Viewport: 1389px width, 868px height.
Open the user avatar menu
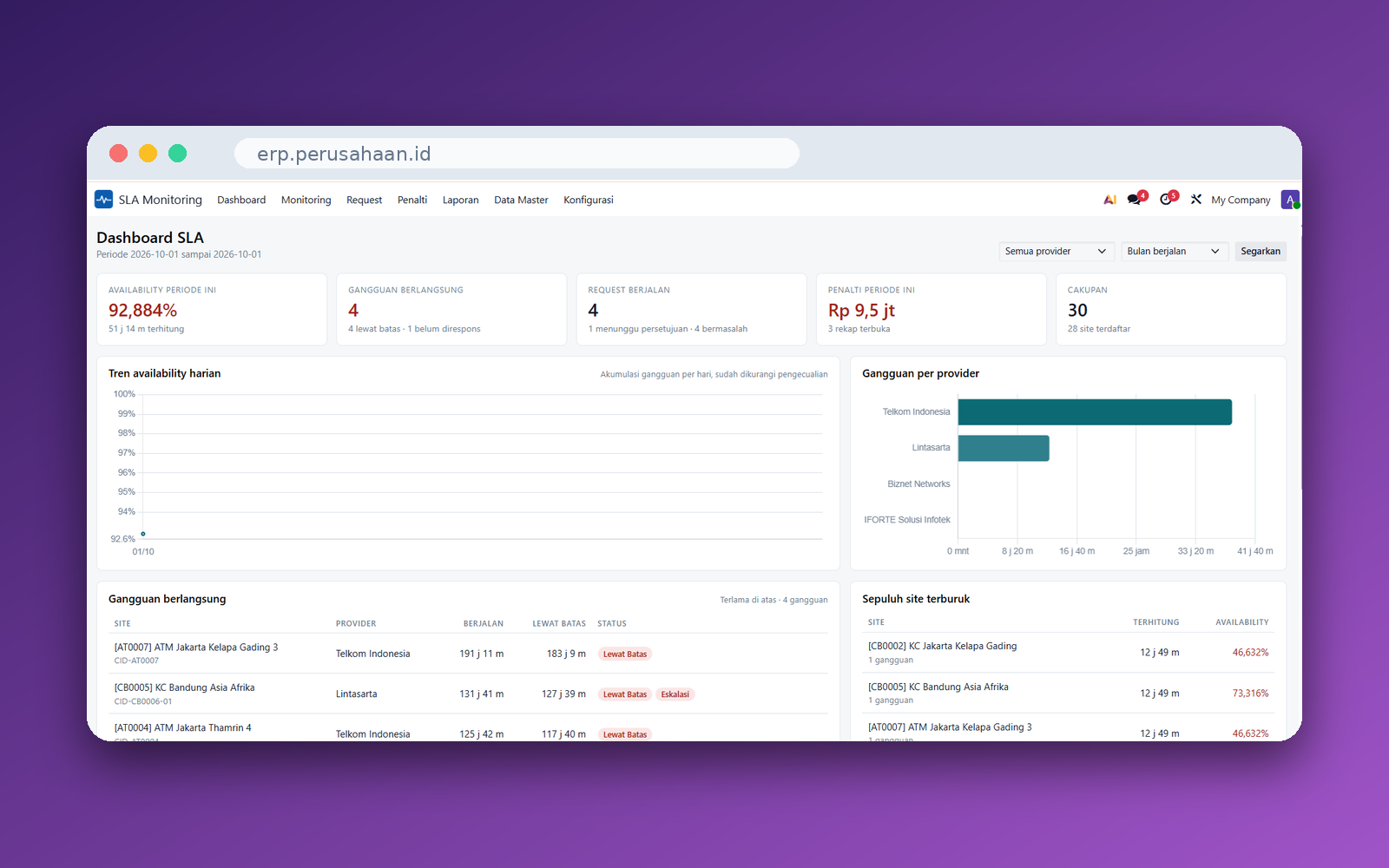[1290, 200]
